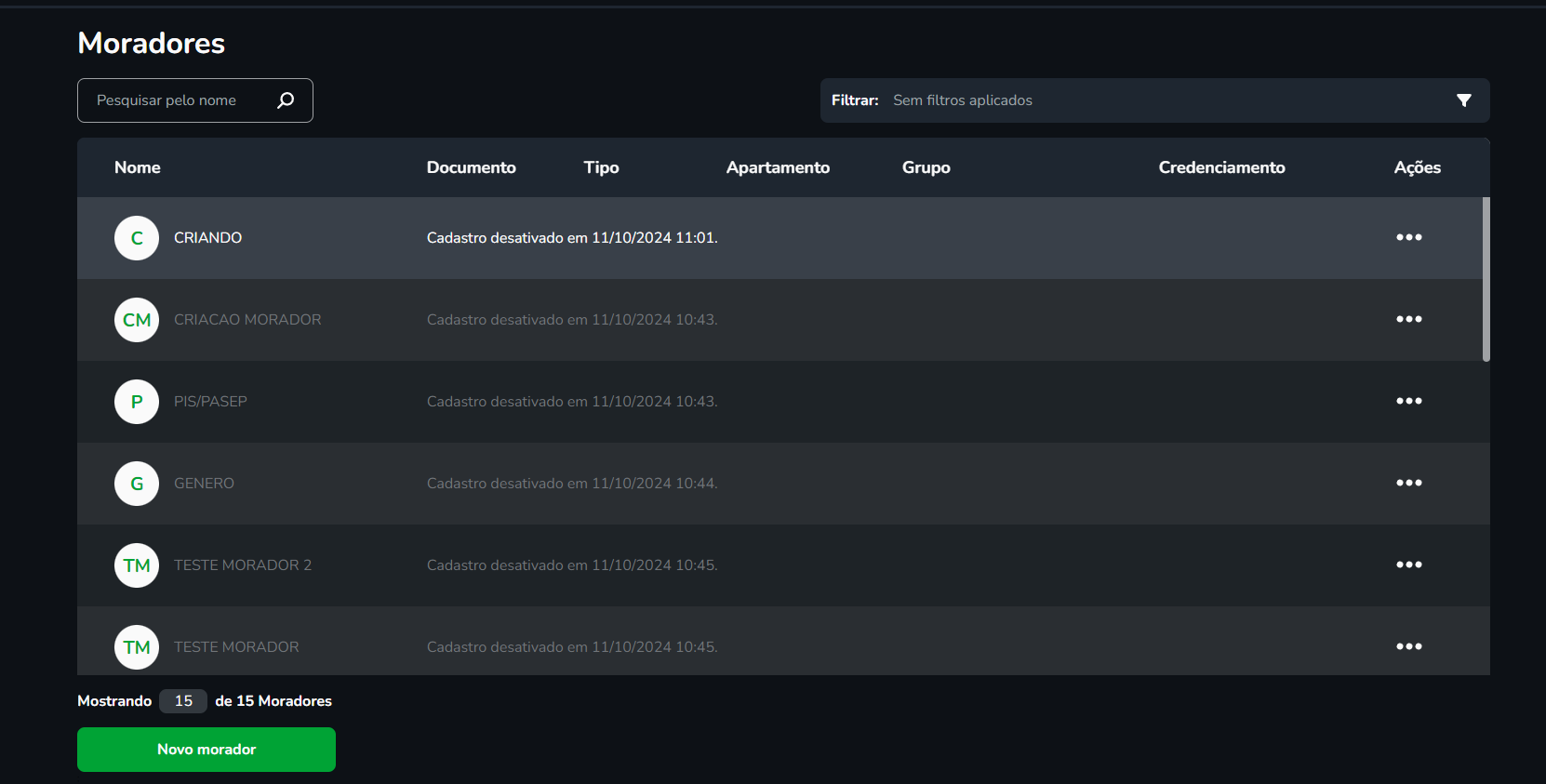Click the CM avatar of CRIACAO MORADOR
The height and width of the screenshot is (784, 1546).
point(137,320)
